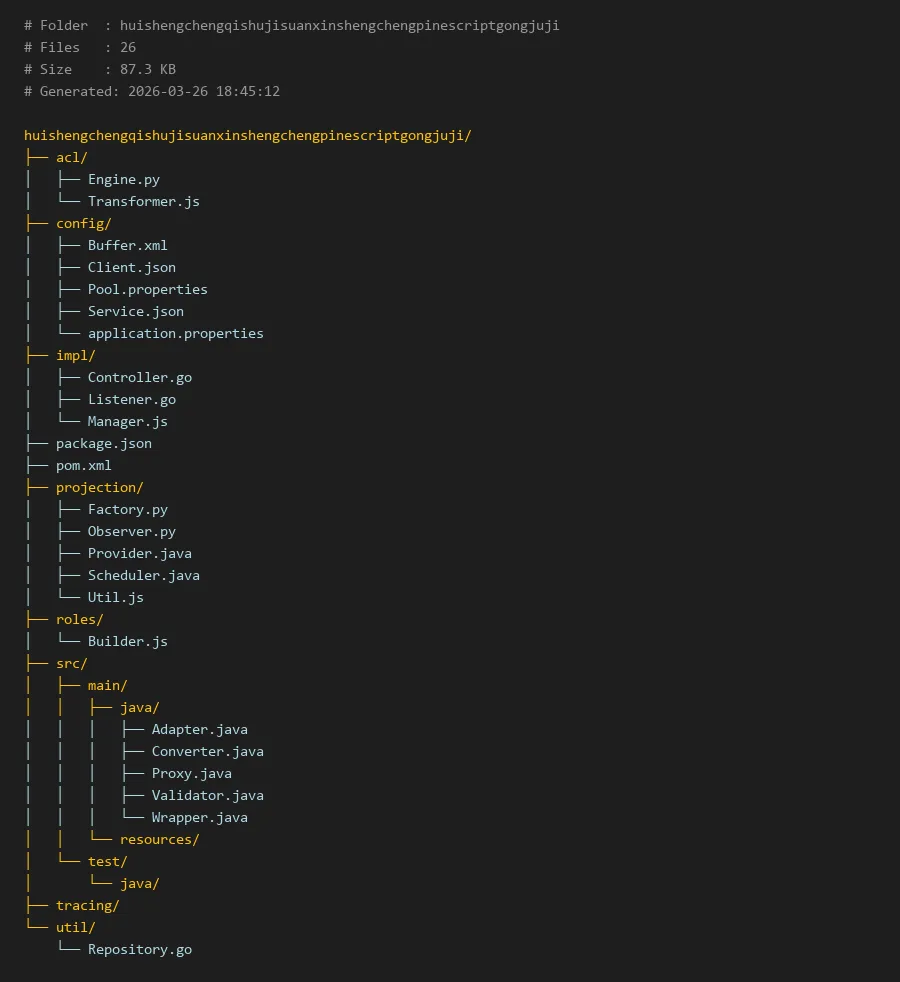
Task: Click the main/ folder under src
Action: [x=107, y=685]
